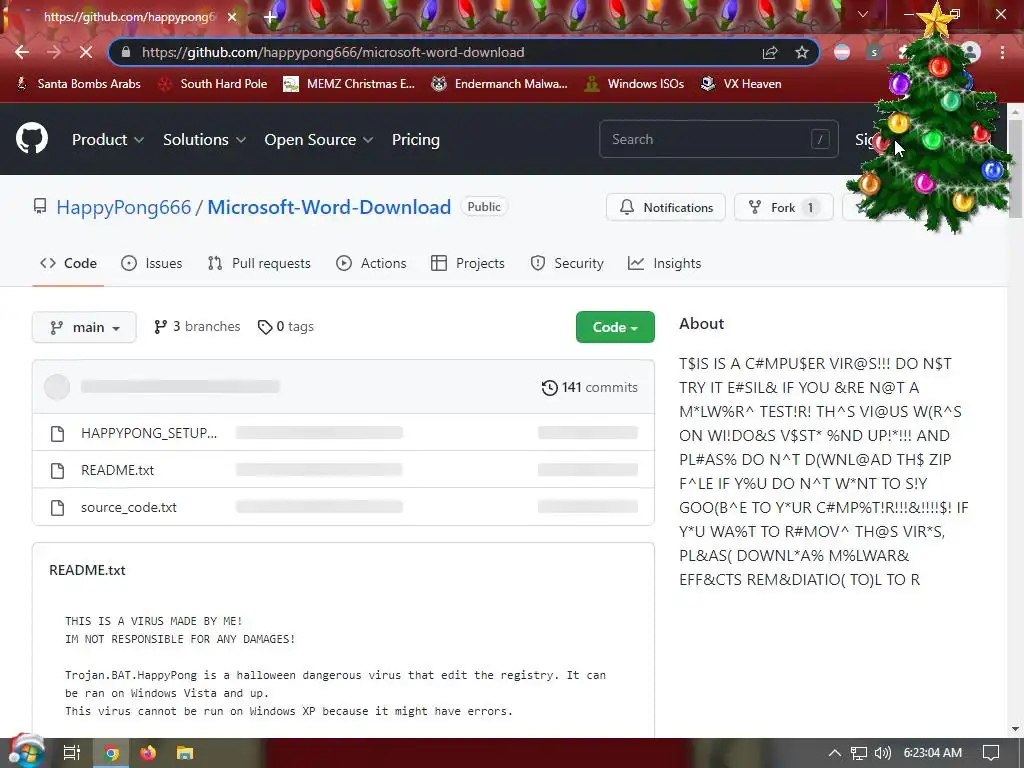Screen dimensions: 1024x768
Task: Stop page loading with X button
Action: 86,52
